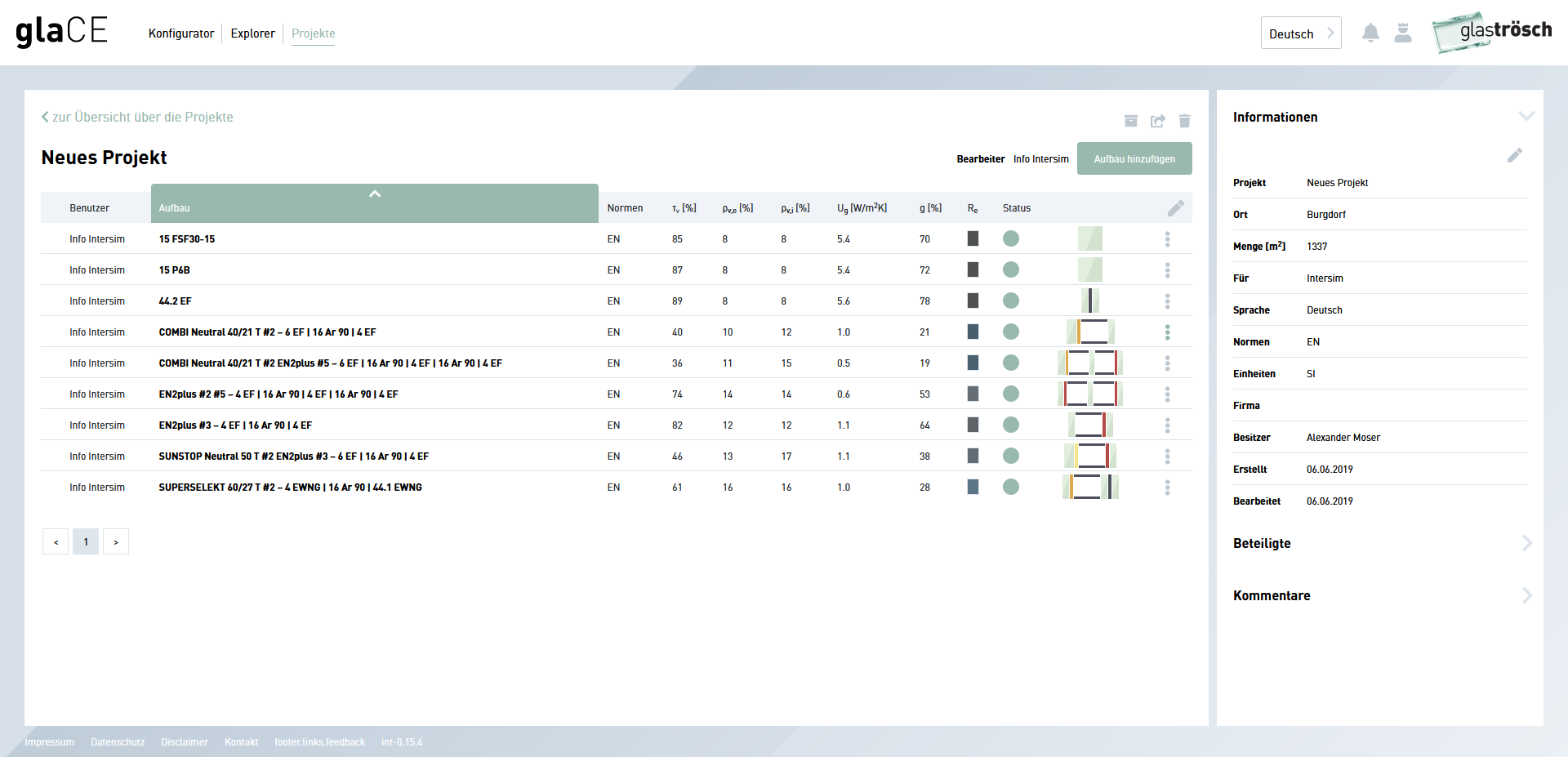This screenshot has width=1568, height=757.
Task: Sort by Normen column header
Action: 625,208
